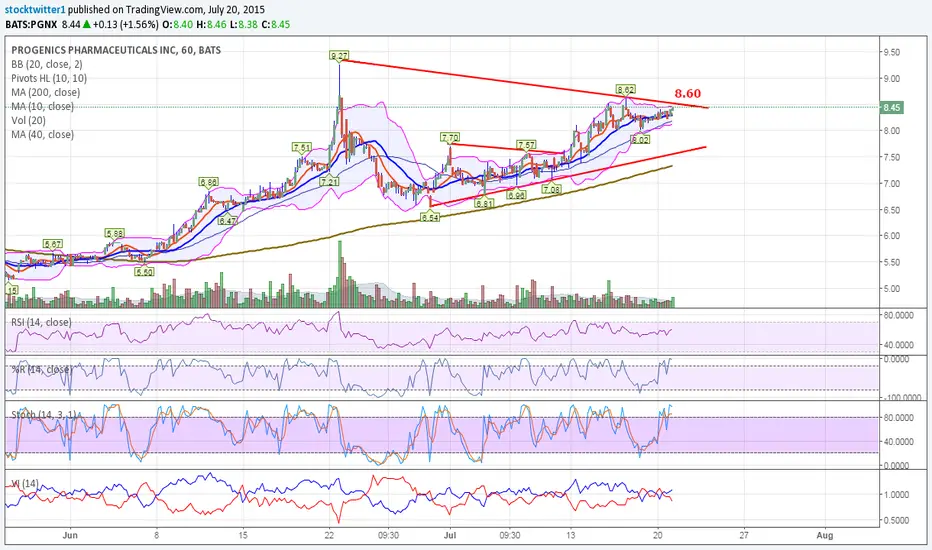
Task: Click the Jul date axis label
Action: [x=450, y=535]
